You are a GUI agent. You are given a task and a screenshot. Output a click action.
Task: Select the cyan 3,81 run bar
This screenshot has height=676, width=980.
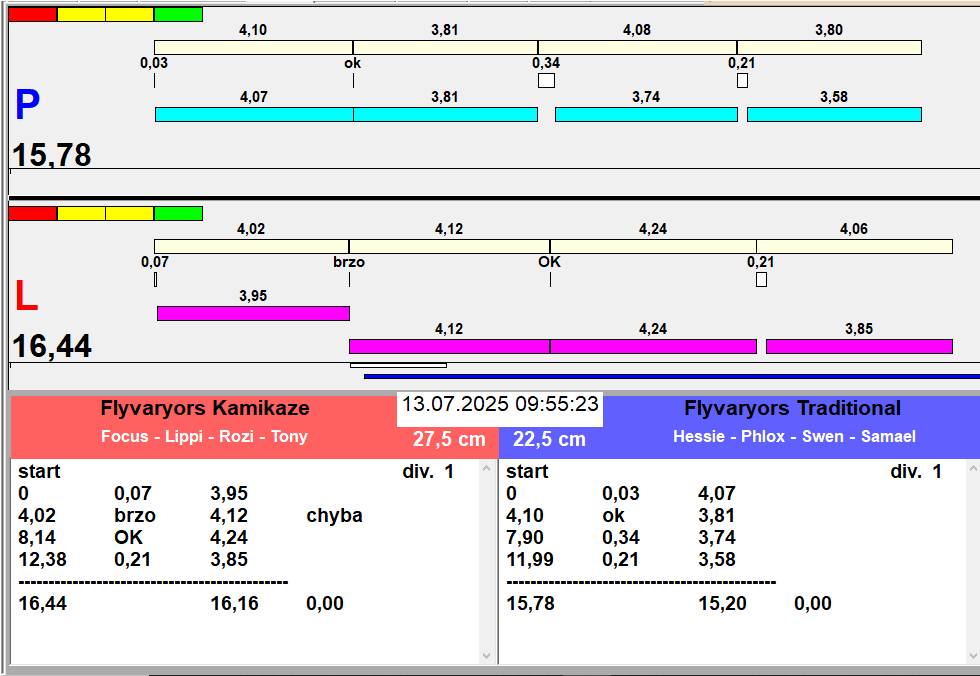[445, 114]
